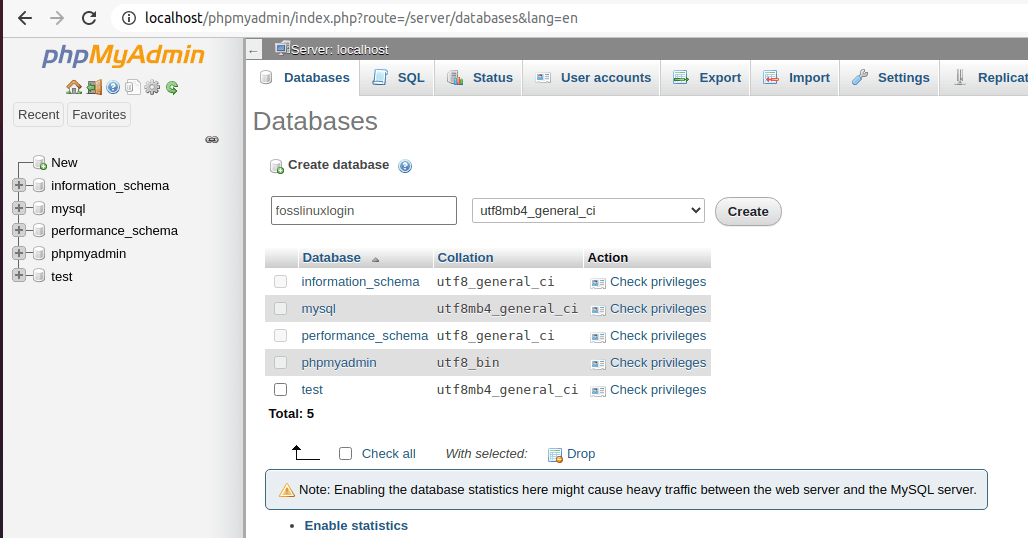Collapse navigation panel with left arrow button

[x=254, y=50]
